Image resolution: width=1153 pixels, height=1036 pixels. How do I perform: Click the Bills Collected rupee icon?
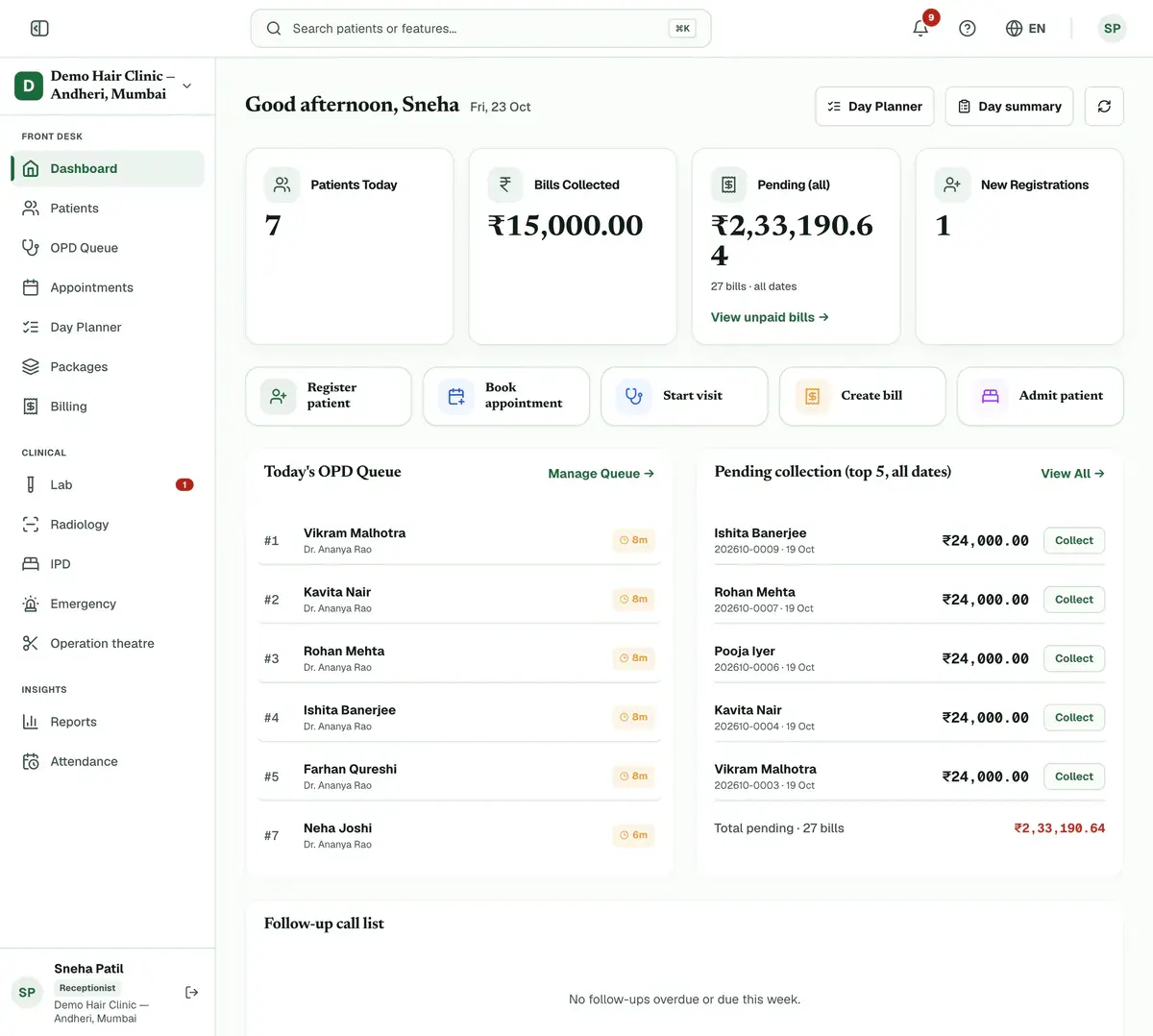coord(505,185)
